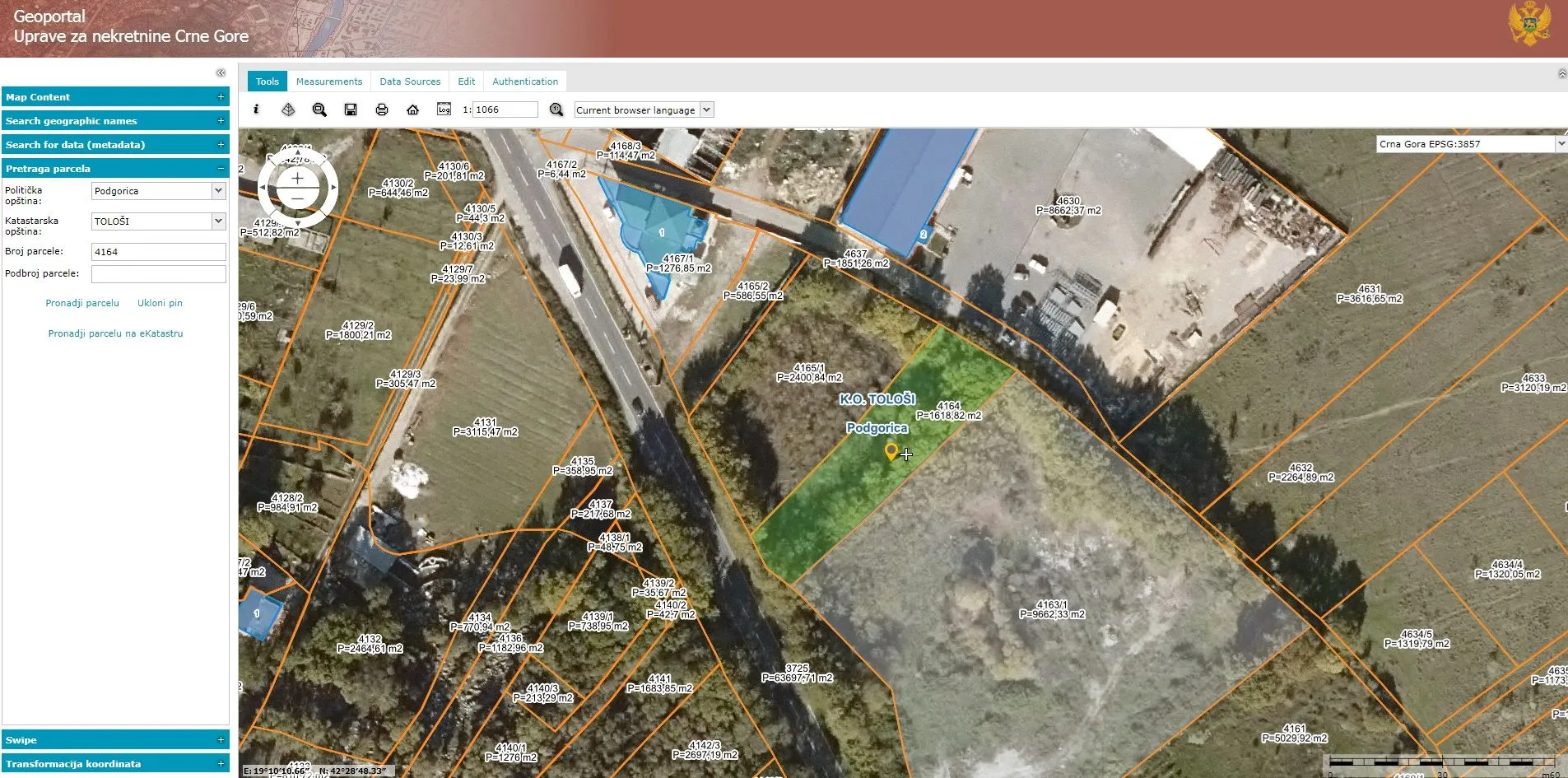Click the K.O. TOLOŠI map label
Viewport: 1568px width, 778px height.
(877, 399)
